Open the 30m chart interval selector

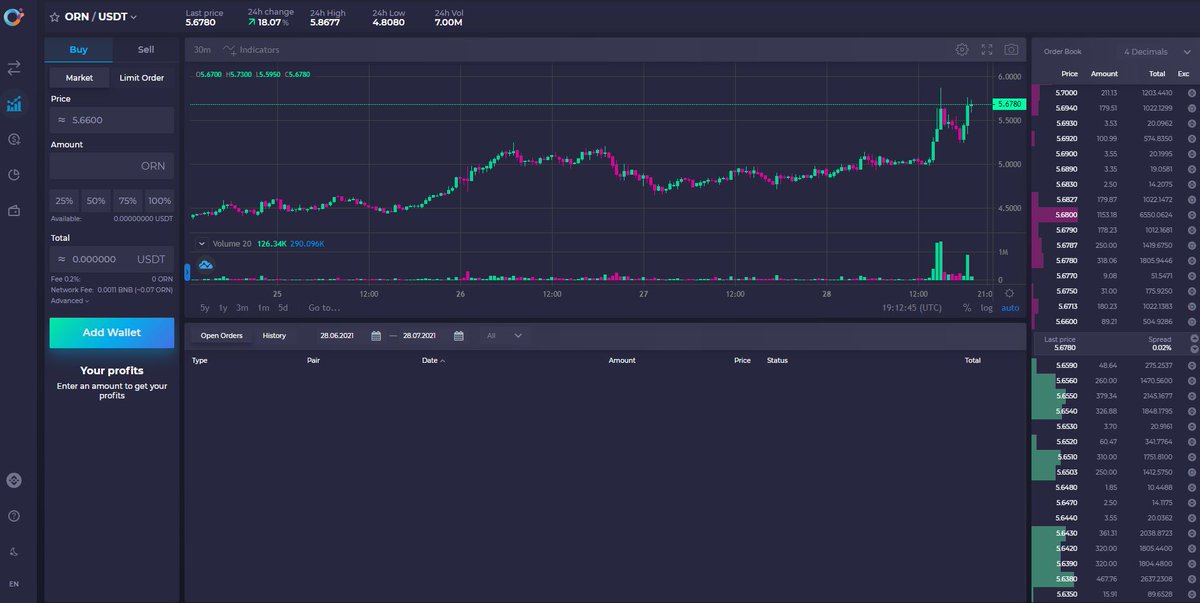pyautogui.click(x=203, y=49)
